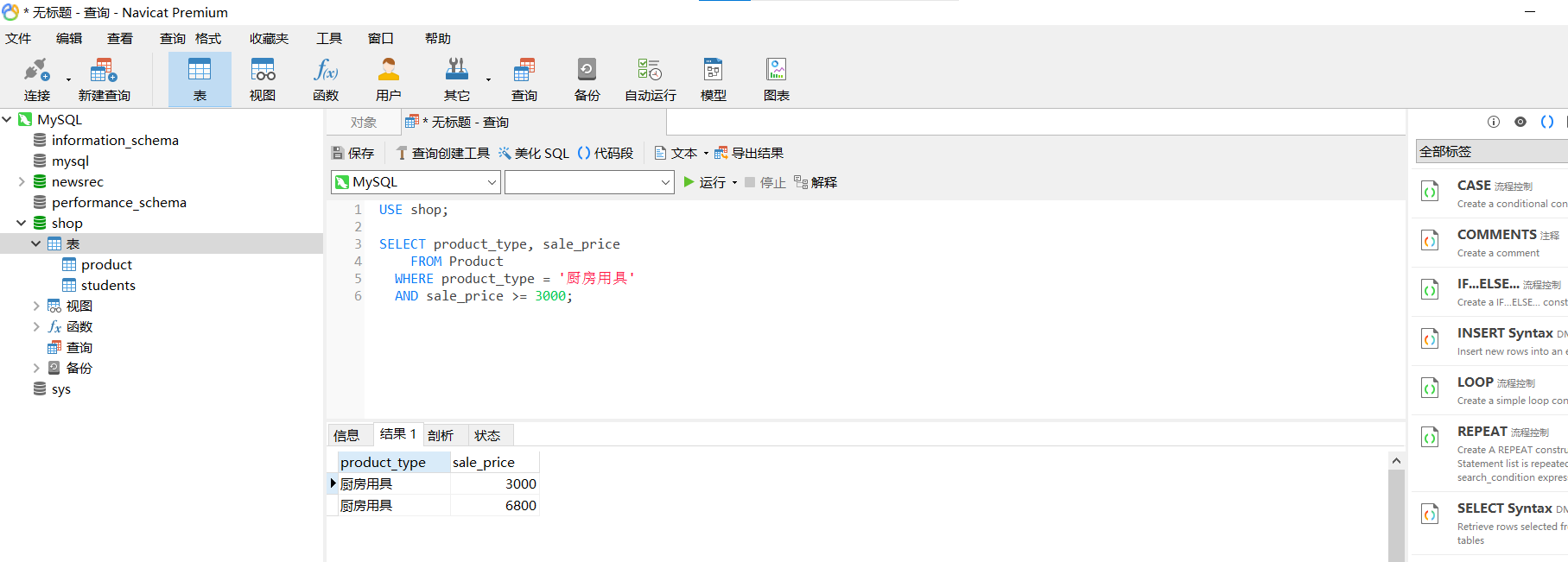Click the 连接 (Connection) toolbar icon
The width and height of the screenshot is (1568, 562).
tap(37, 79)
